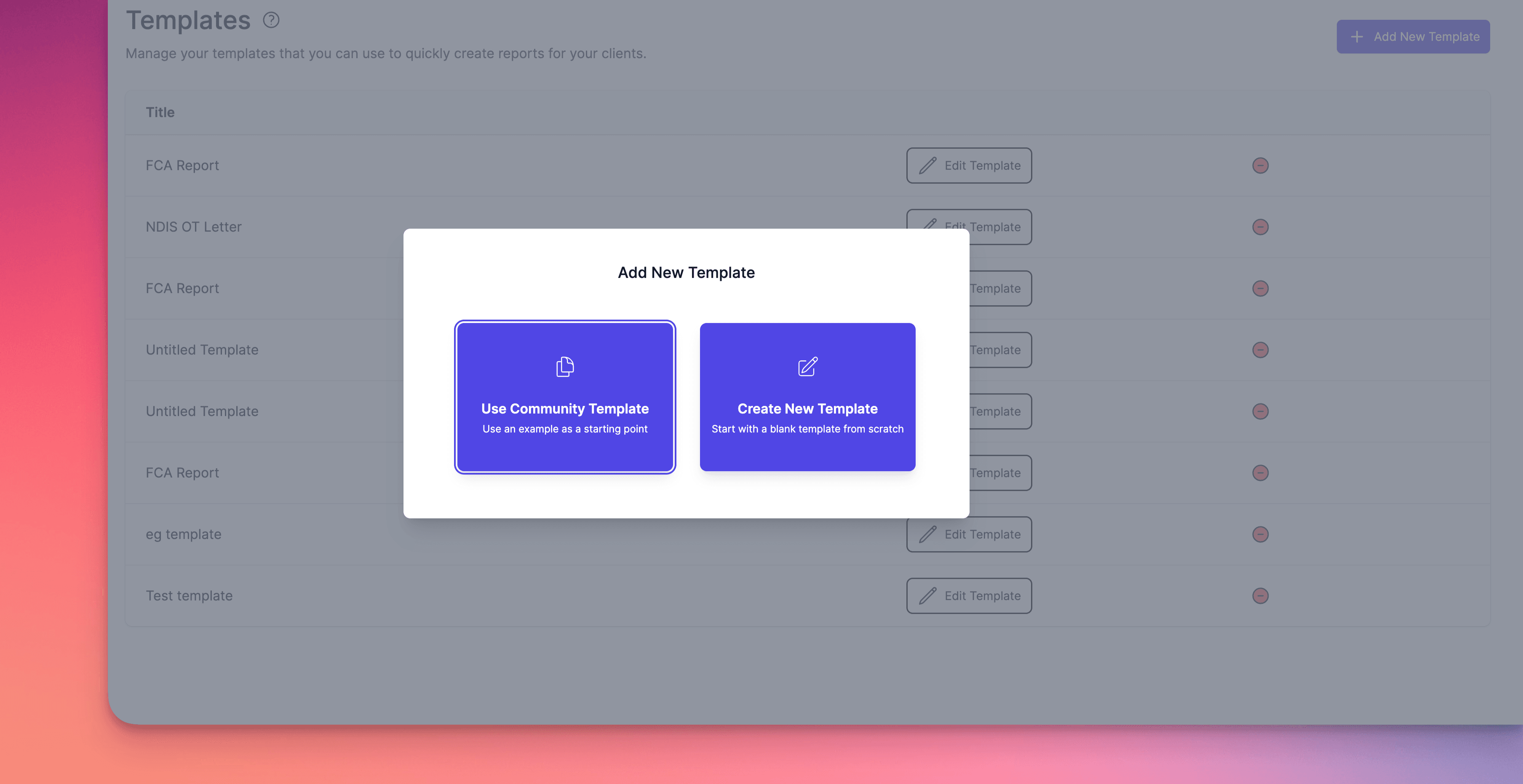Click the Test template row title
The width and height of the screenshot is (1523, 784).
point(189,596)
